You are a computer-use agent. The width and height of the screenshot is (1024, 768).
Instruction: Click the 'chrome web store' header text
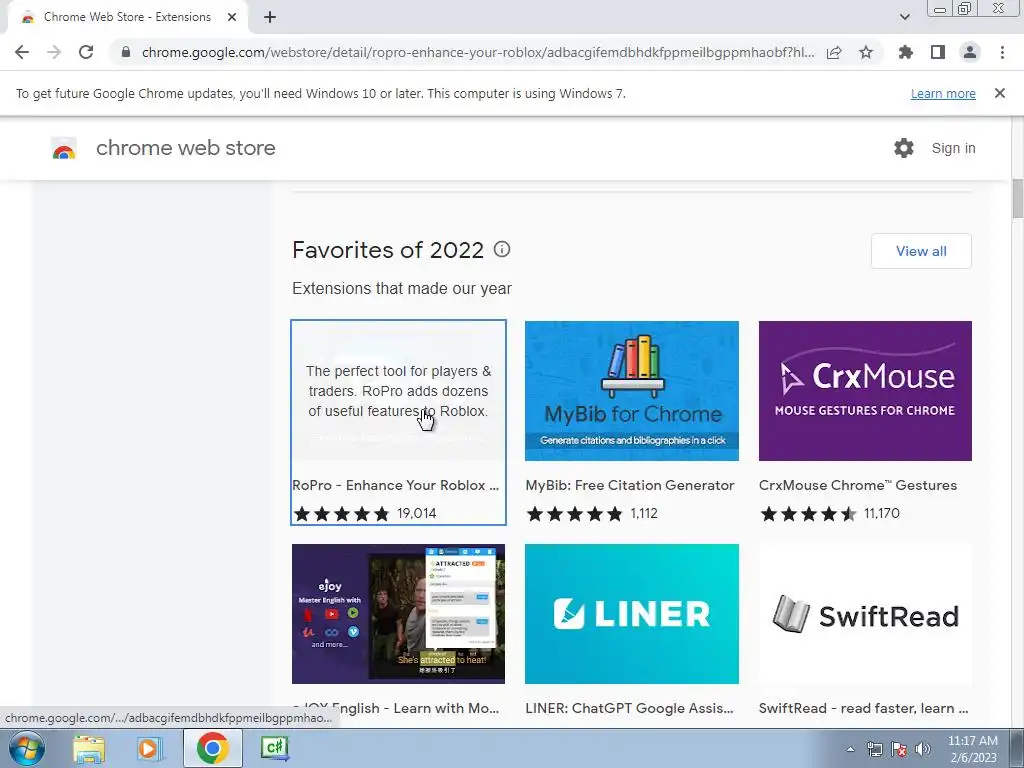coord(185,148)
